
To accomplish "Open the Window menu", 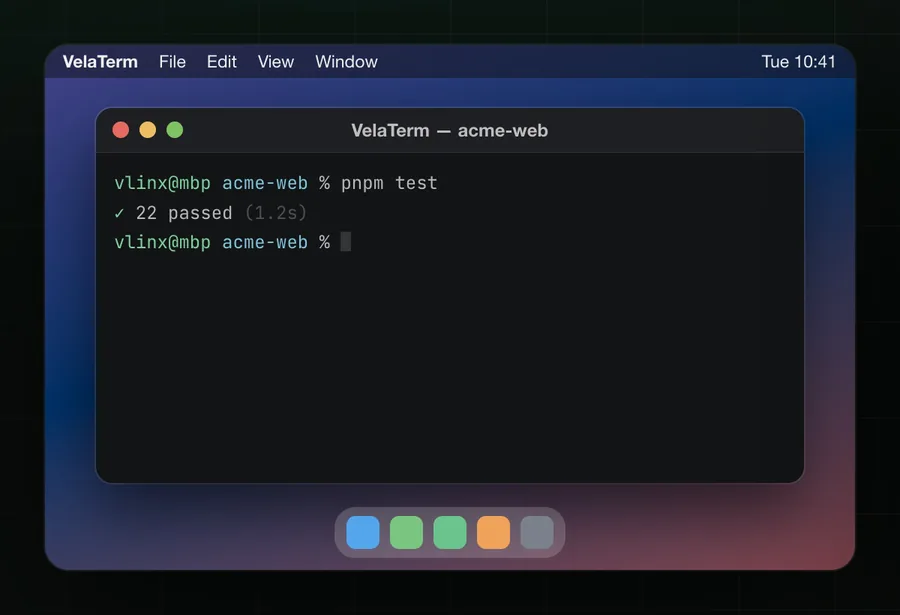I will [x=346, y=61].
